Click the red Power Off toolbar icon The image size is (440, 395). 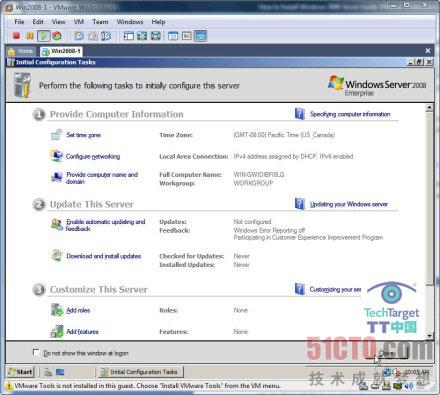coord(16,36)
